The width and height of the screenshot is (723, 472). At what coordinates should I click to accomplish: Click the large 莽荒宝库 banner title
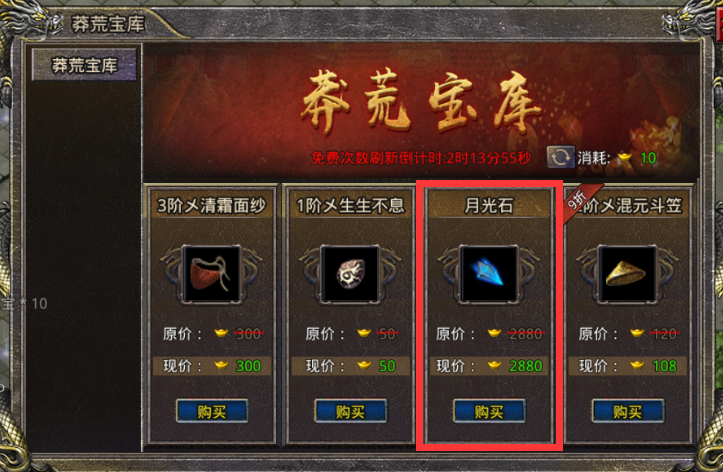[x=421, y=102]
